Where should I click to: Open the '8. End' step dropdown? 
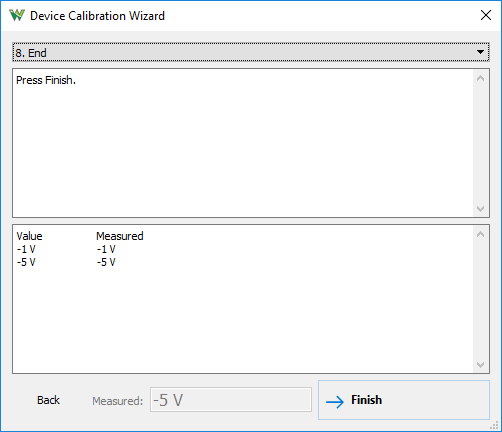click(x=251, y=52)
